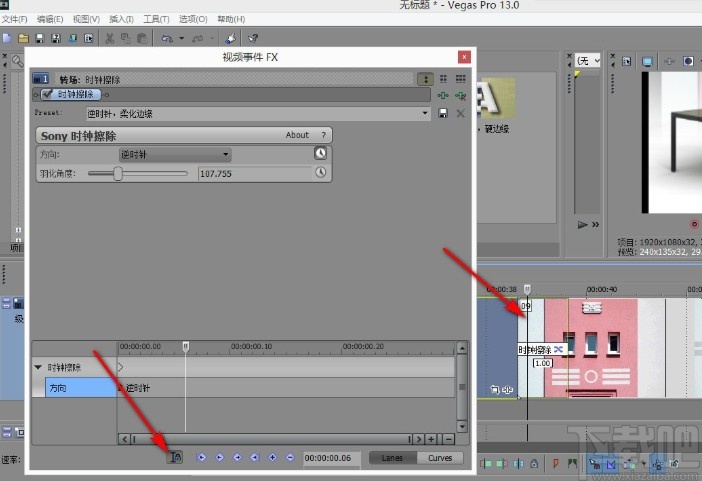This screenshot has width=702, height=481.
Task: Open the (无) dropdown in the trimmer panel
Action: 588,60
